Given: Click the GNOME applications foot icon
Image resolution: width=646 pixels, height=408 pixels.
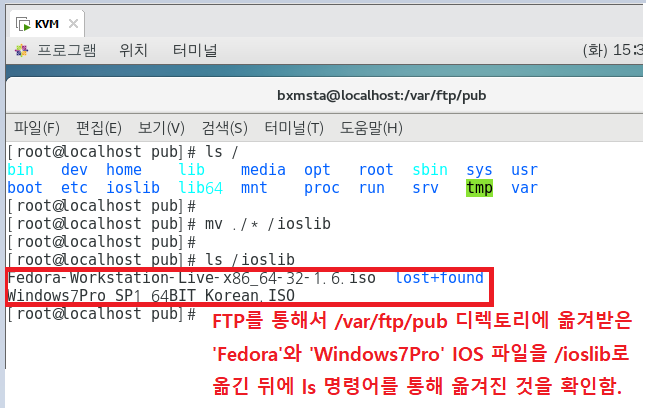Looking at the screenshot, I should point(21,50).
